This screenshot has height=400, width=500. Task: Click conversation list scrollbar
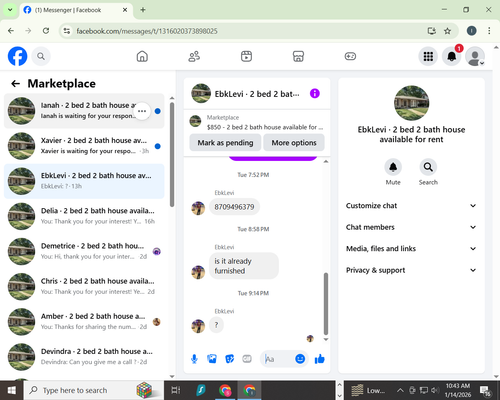[x=172, y=154]
